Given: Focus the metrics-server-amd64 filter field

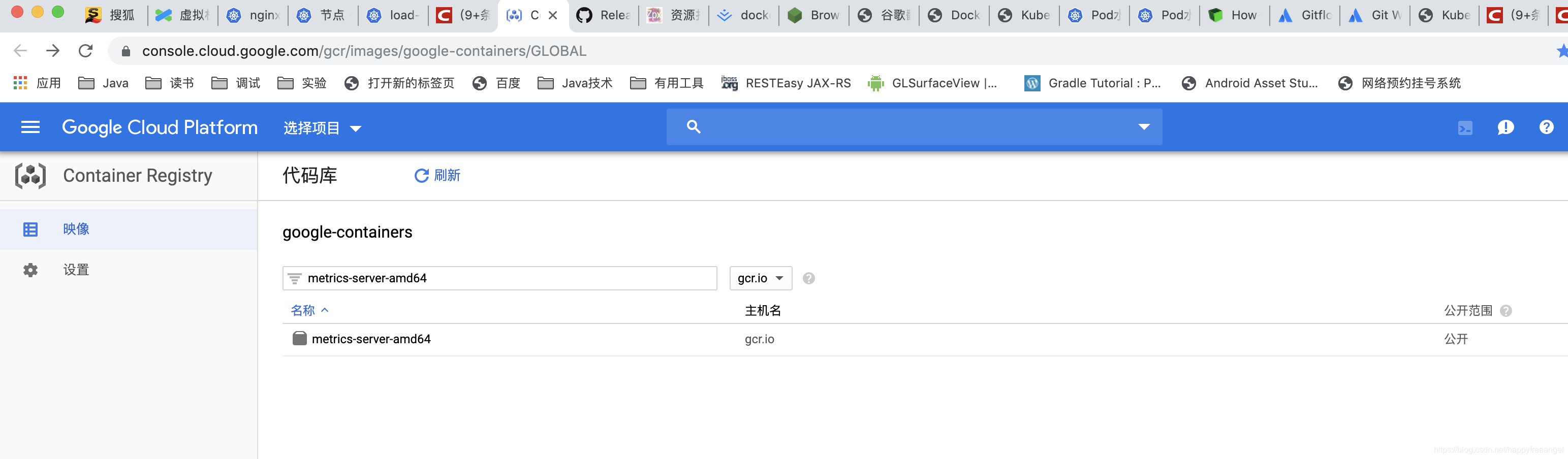Looking at the screenshot, I should pos(500,278).
